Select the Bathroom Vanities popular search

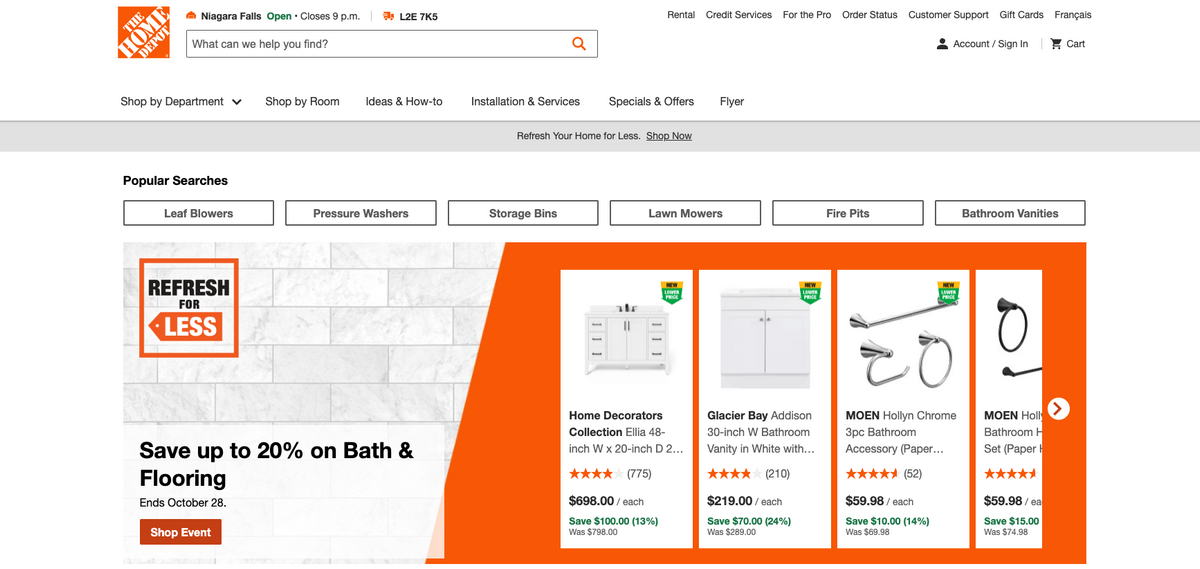point(1010,213)
